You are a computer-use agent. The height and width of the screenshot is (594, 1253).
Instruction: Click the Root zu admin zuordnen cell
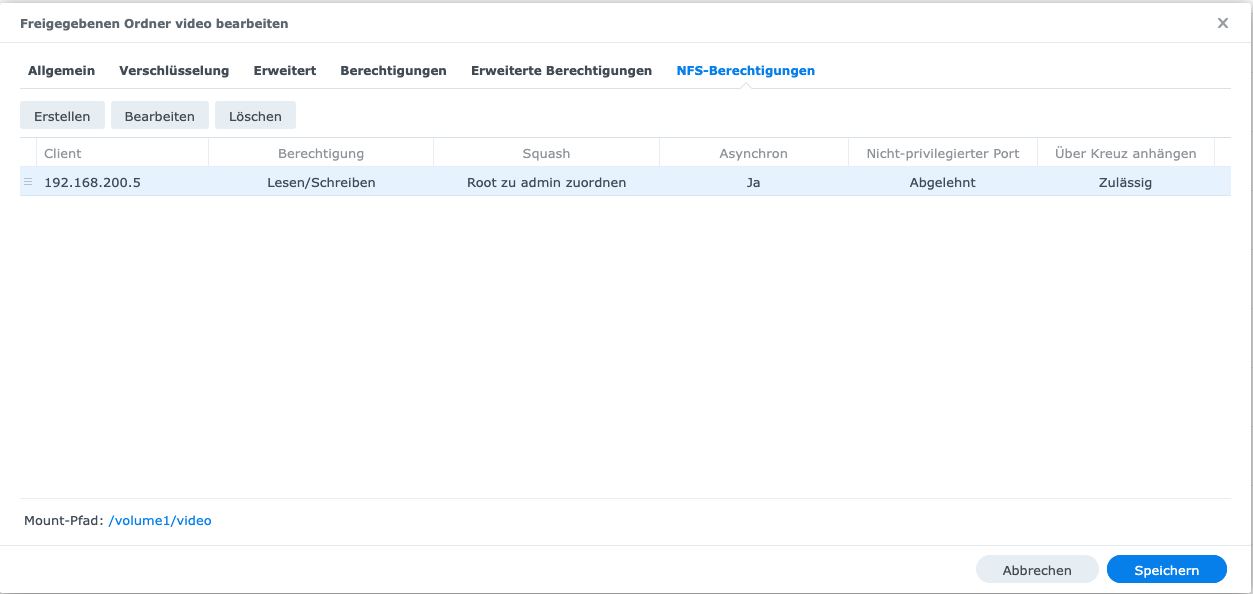[x=546, y=183]
